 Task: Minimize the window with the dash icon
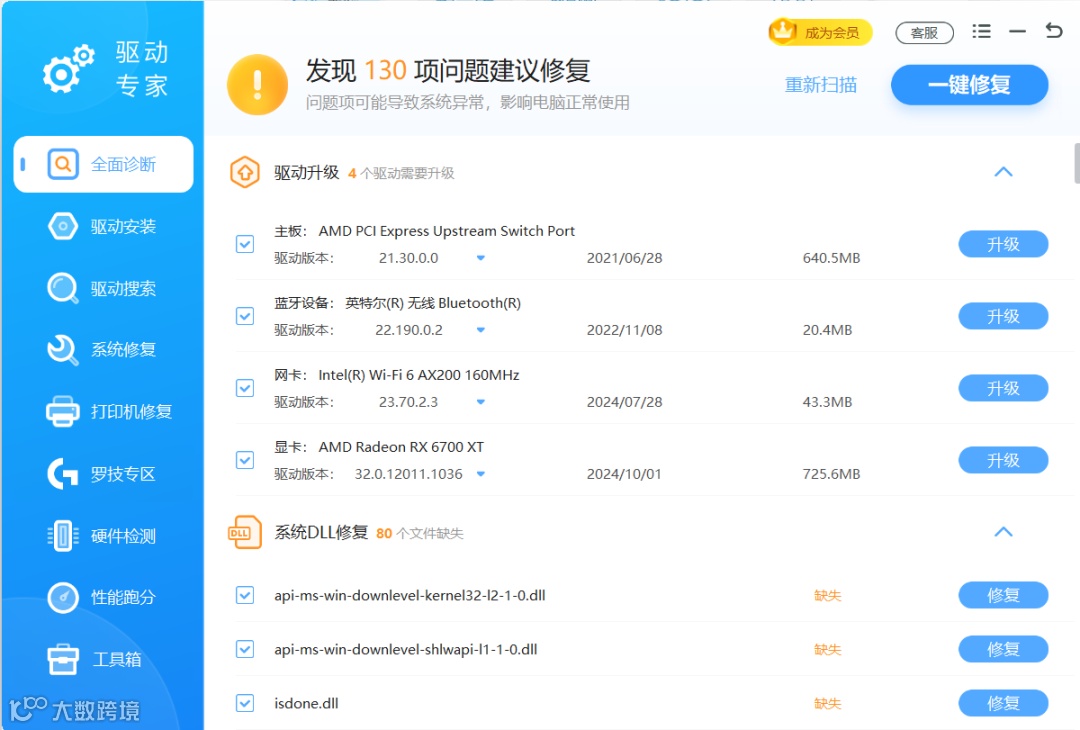[1017, 31]
